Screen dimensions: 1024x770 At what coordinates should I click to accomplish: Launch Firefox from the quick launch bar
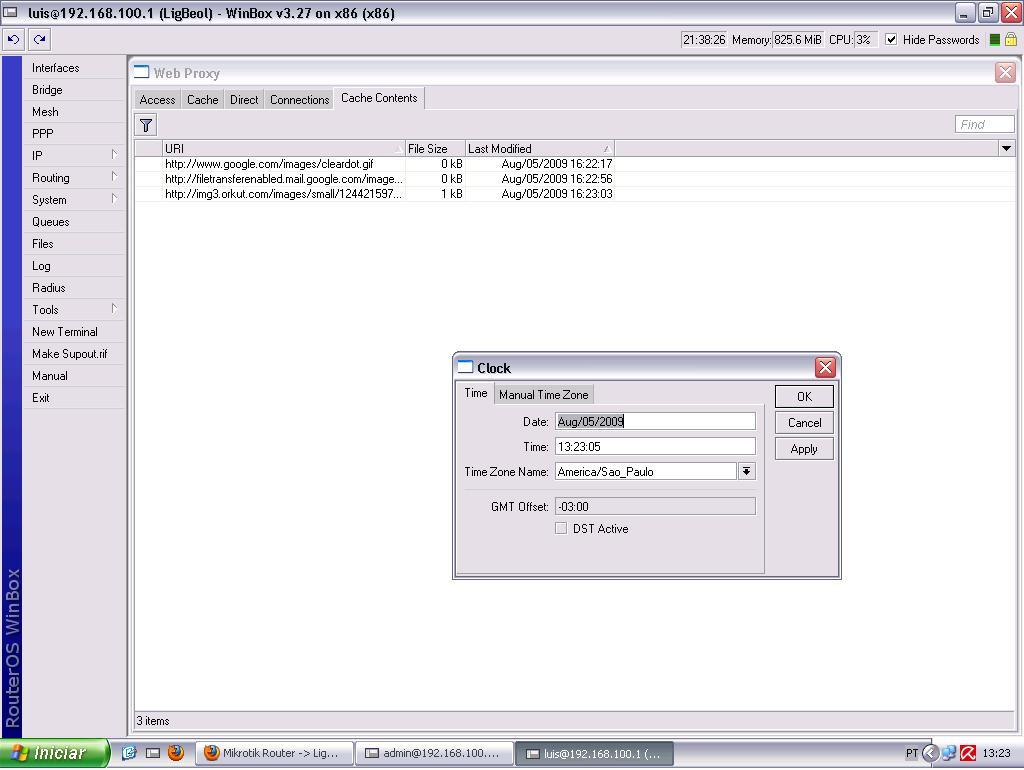pyautogui.click(x=176, y=753)
